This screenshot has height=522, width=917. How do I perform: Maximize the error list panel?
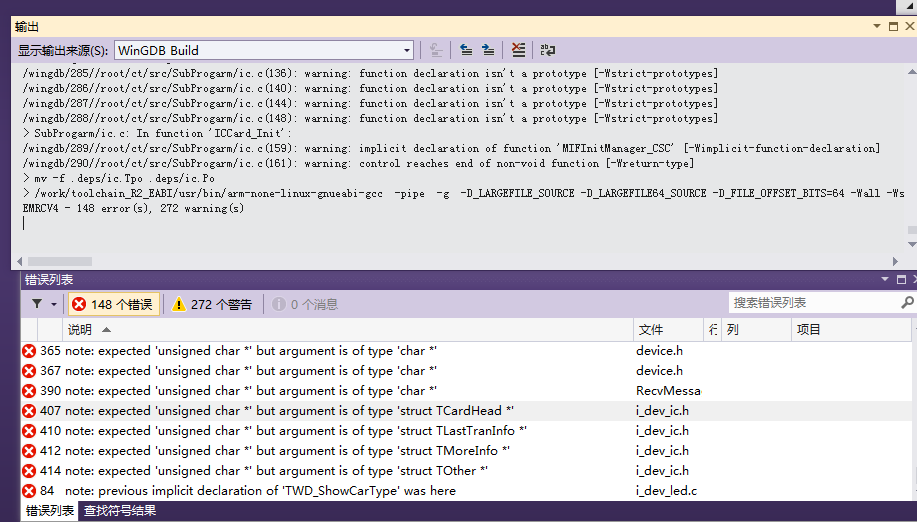[901, 279]
